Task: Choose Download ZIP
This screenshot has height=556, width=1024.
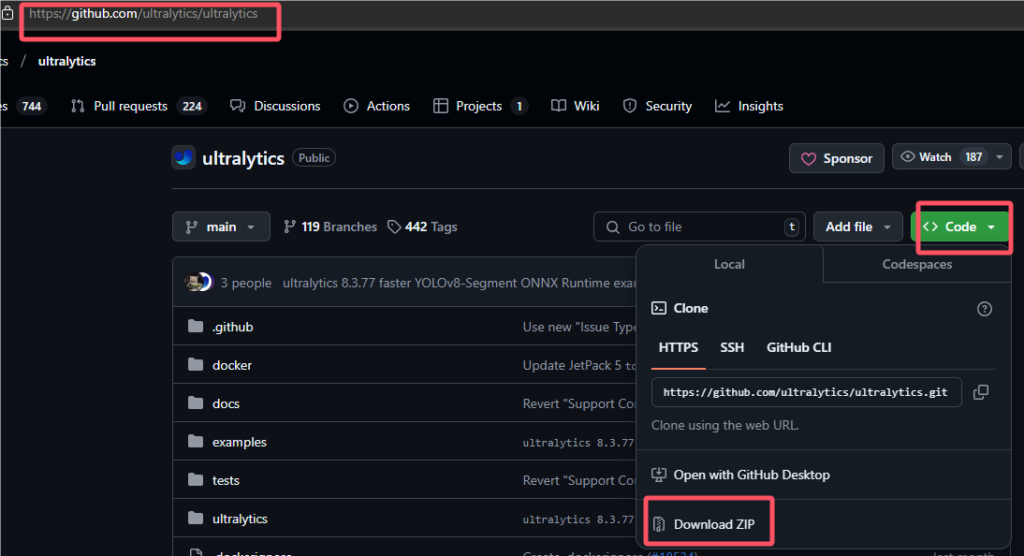Action: [x=703, y=524]
